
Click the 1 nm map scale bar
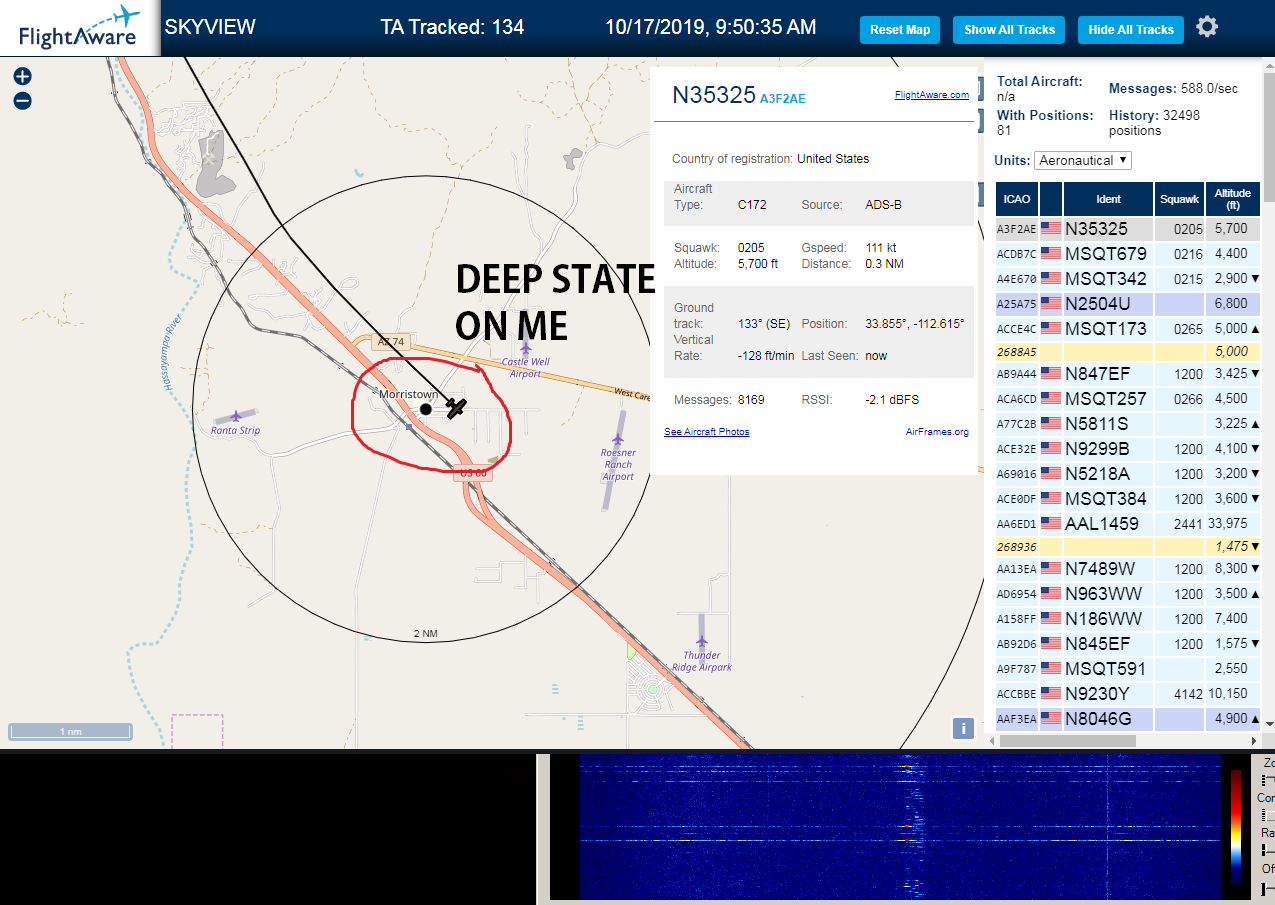tap(70, 732)
